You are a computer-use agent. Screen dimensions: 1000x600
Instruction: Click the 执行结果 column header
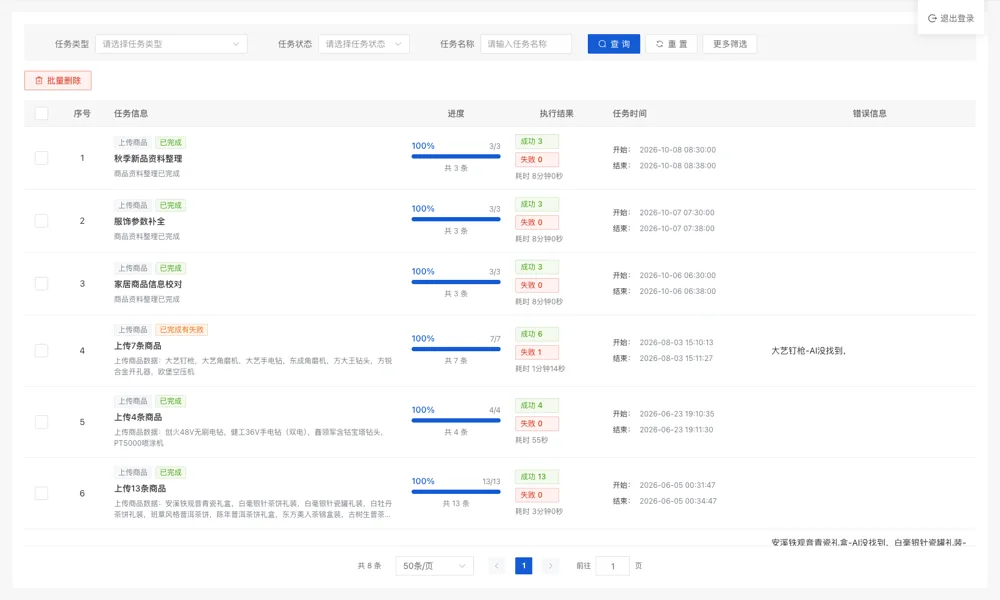(x=556, y=113)
